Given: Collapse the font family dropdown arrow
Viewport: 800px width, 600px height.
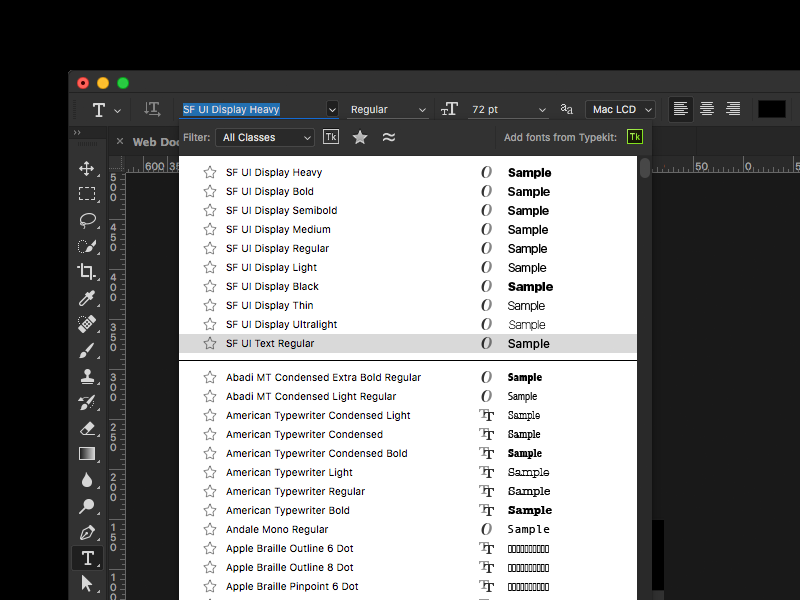Looking at the screenshot, I should coord(332,110).
